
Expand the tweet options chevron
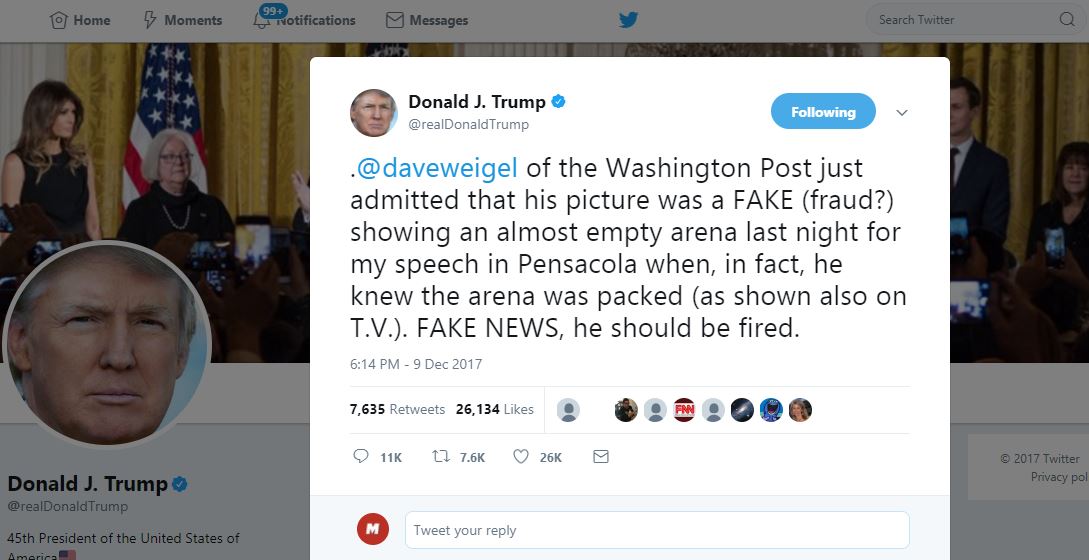pyautogui.click(x=901, y=113)
